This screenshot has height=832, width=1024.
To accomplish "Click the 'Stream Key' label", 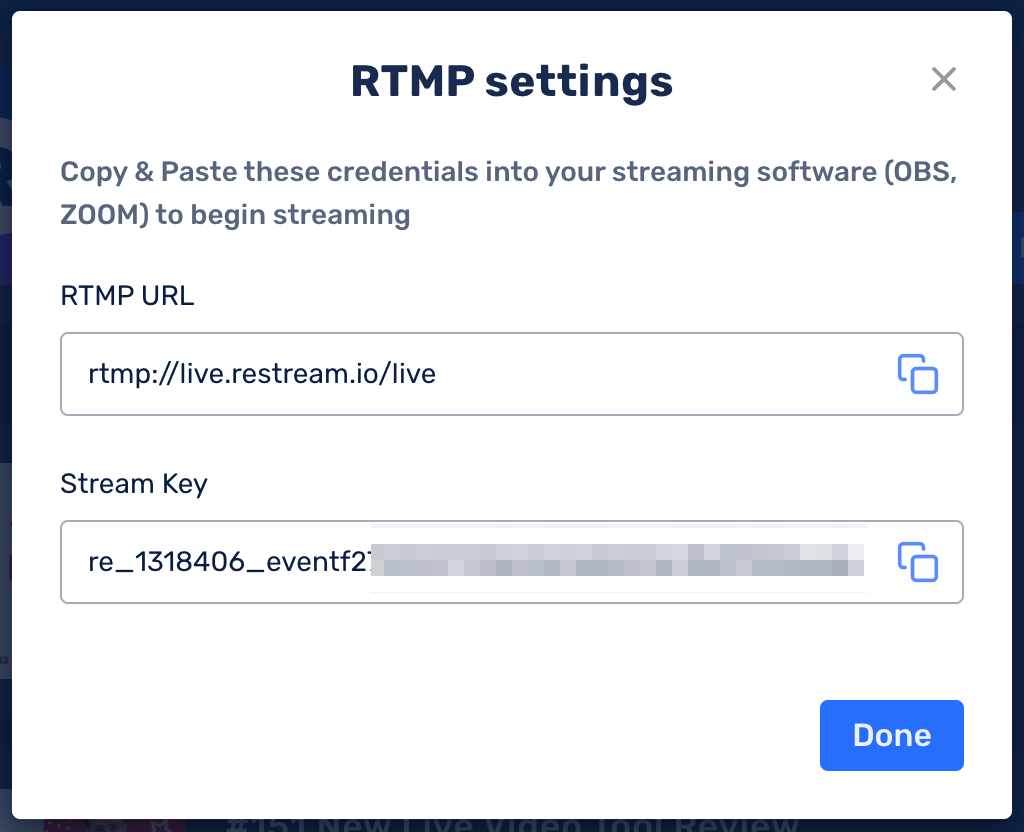I will pyautogui.click(x=134, y=484).
